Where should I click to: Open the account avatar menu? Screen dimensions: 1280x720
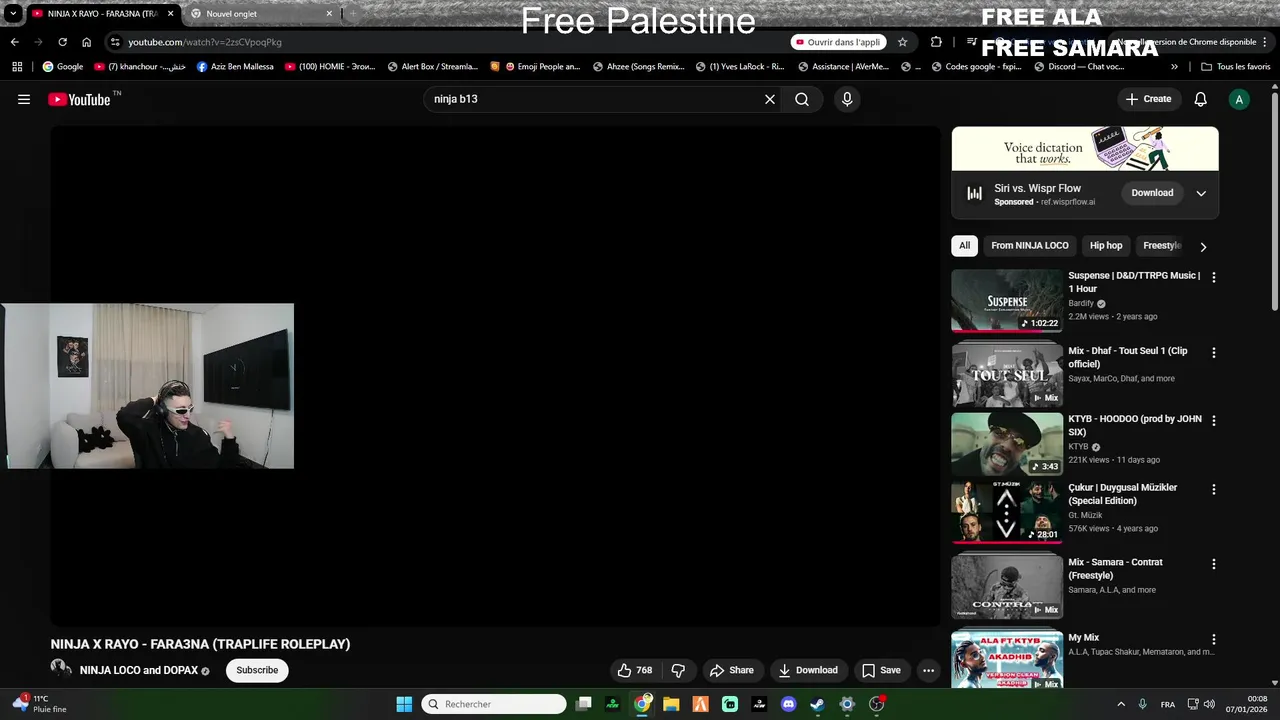[x=1239, y=99]
